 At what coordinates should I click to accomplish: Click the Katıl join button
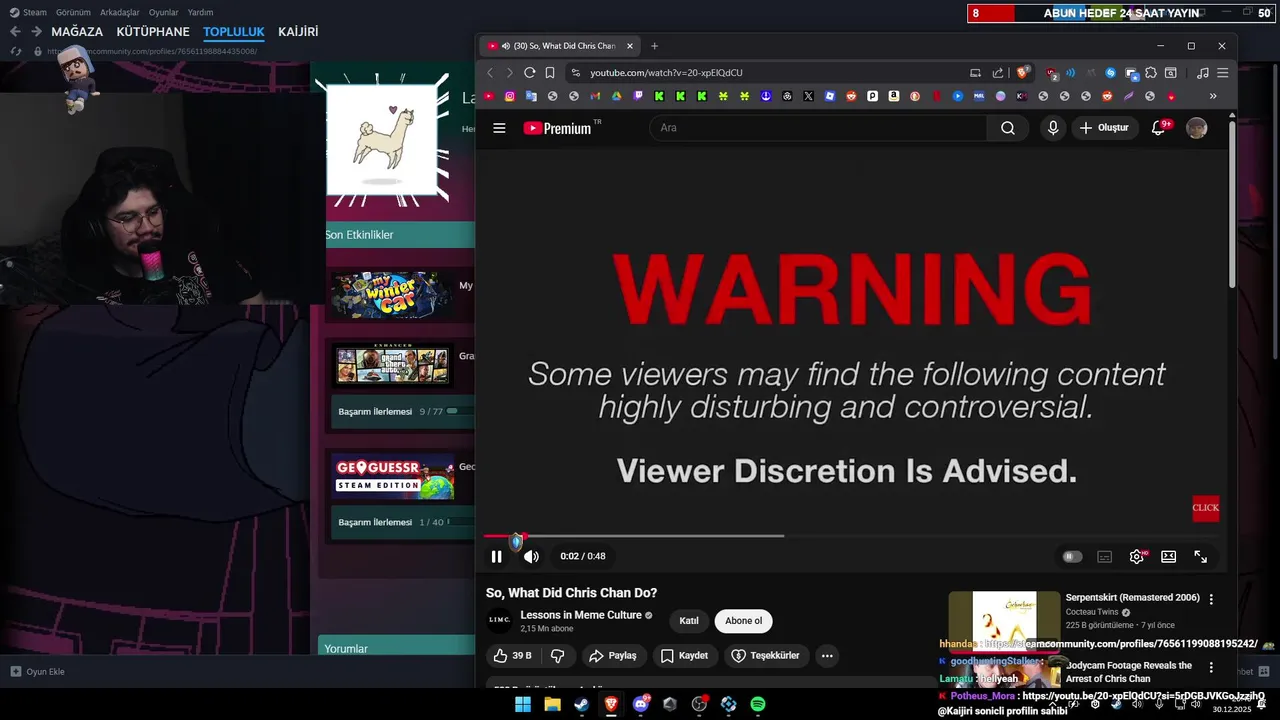(689, 621)
